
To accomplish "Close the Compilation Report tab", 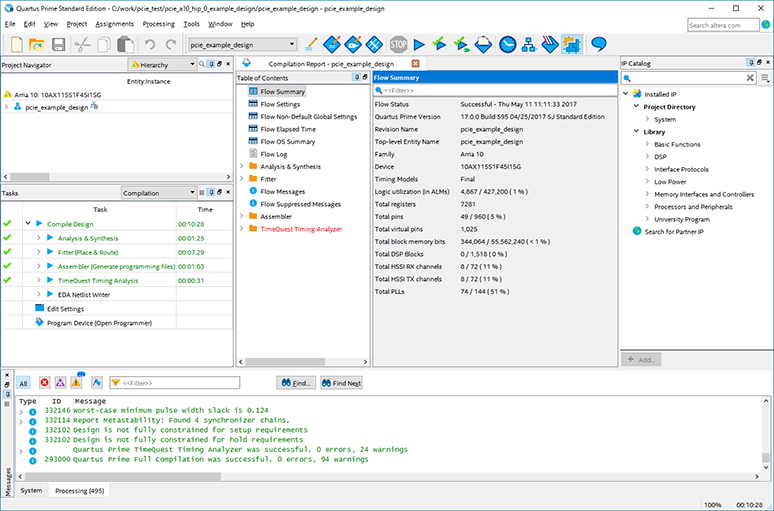I will 415,64.
